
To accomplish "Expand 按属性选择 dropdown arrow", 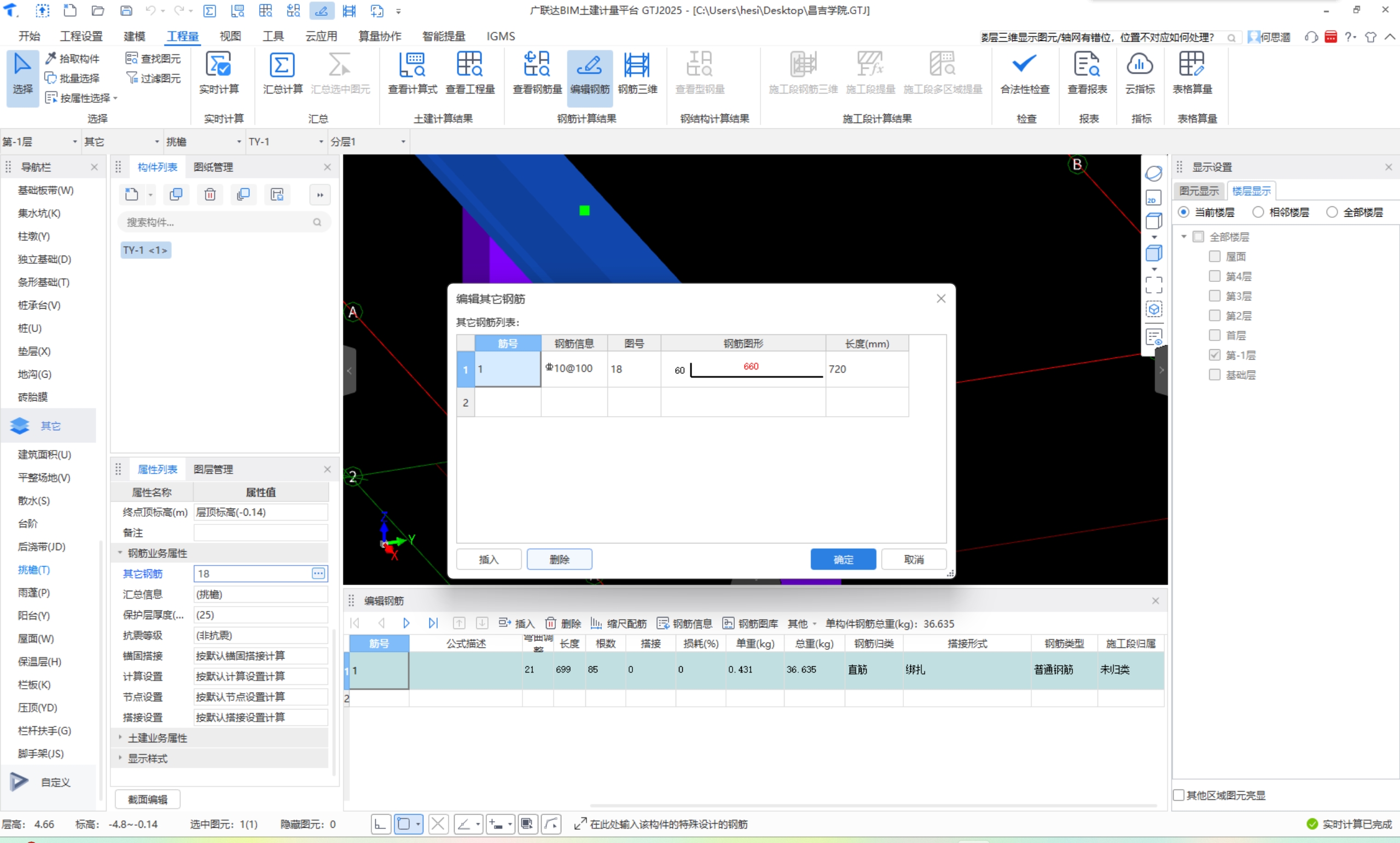I will pos(115,99).
